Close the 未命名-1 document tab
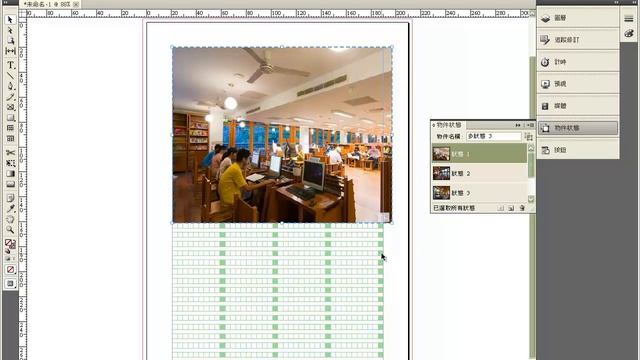 pos(76,4)
